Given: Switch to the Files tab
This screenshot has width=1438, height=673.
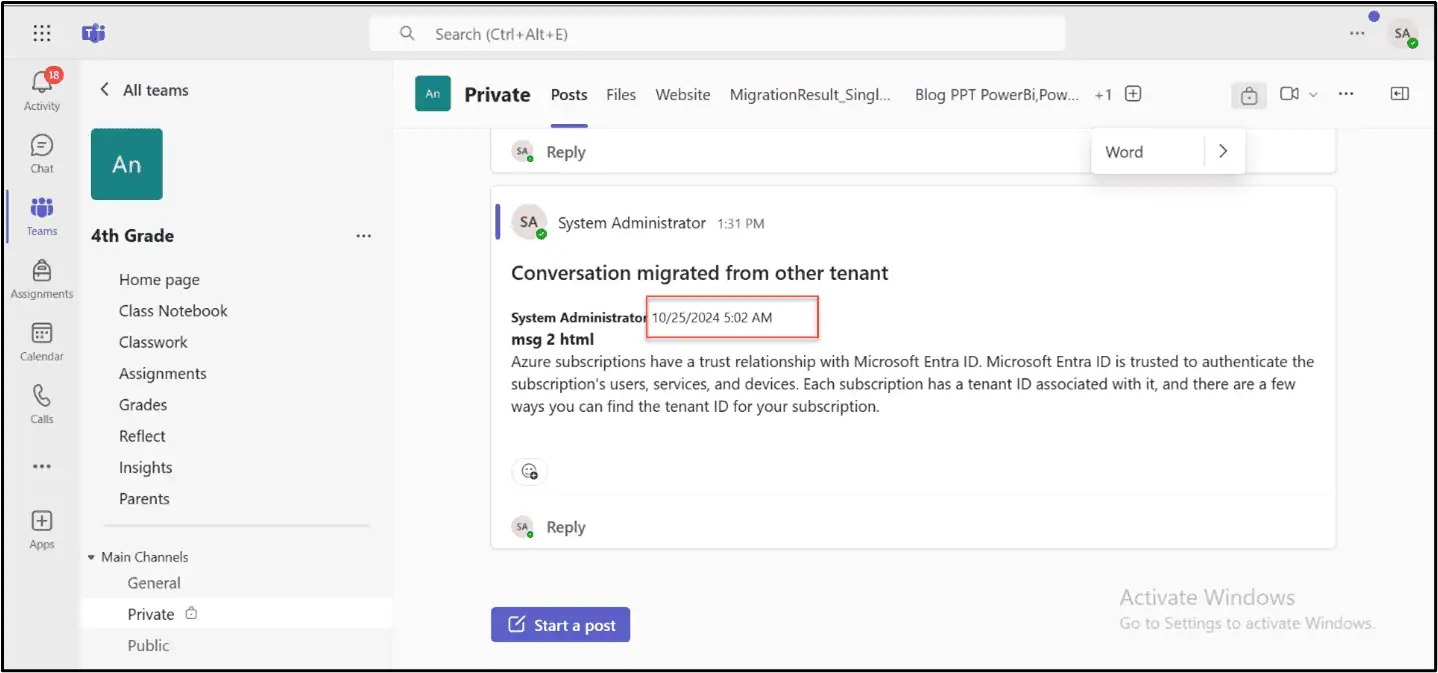Looking at the screenshot, I should coord(620,94).
